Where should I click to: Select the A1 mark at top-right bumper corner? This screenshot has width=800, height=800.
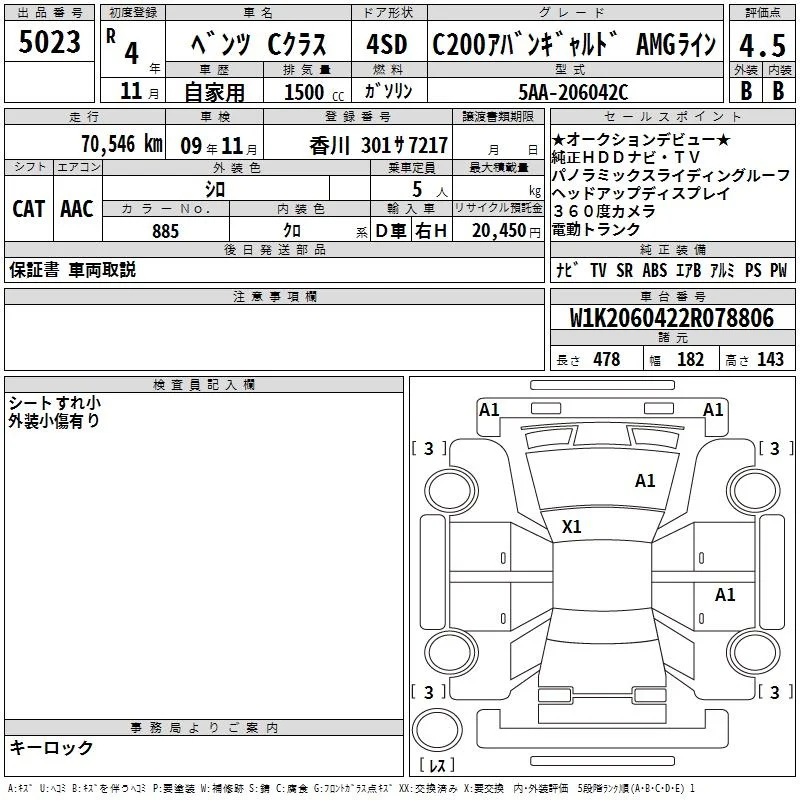(x=713, y=410)
